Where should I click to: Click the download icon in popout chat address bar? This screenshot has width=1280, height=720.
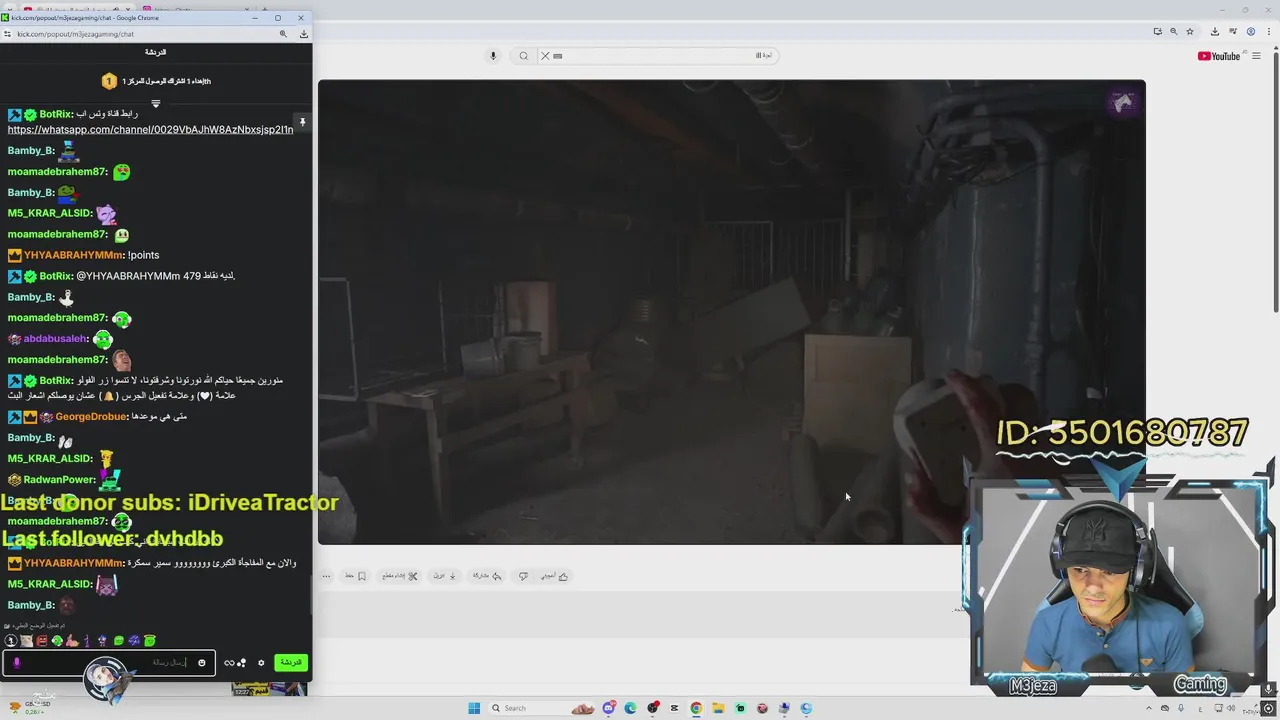click(x=303, y=34)
